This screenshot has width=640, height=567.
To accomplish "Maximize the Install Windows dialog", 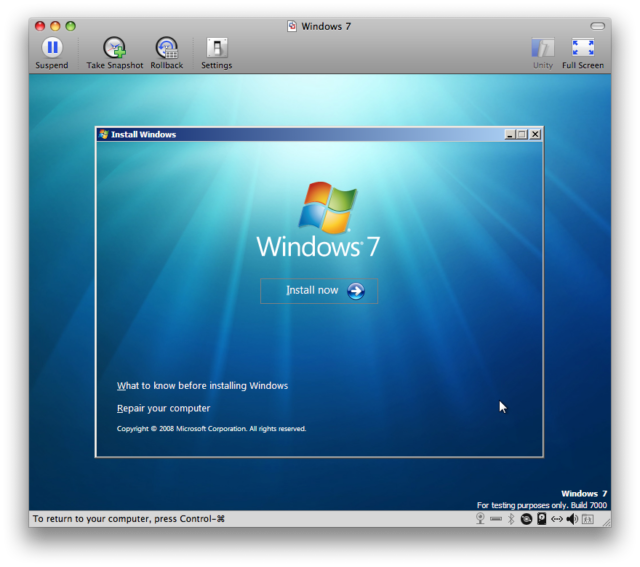I will [x=522, y=134].
